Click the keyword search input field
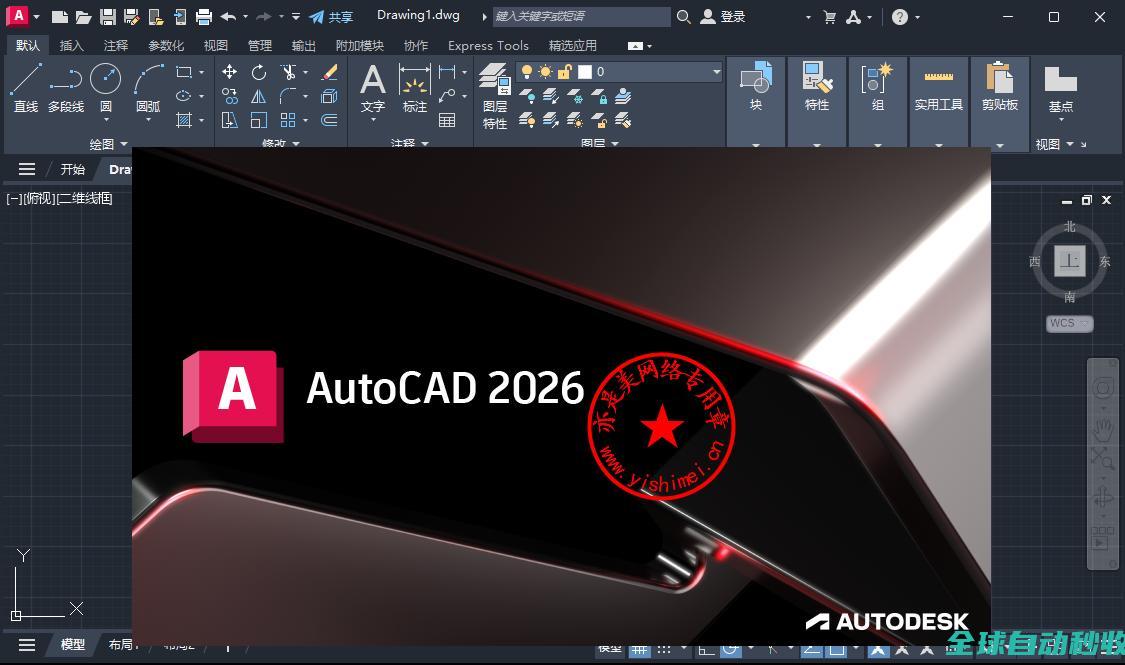Screen dimensions: 1125x665 pos(580,17)
